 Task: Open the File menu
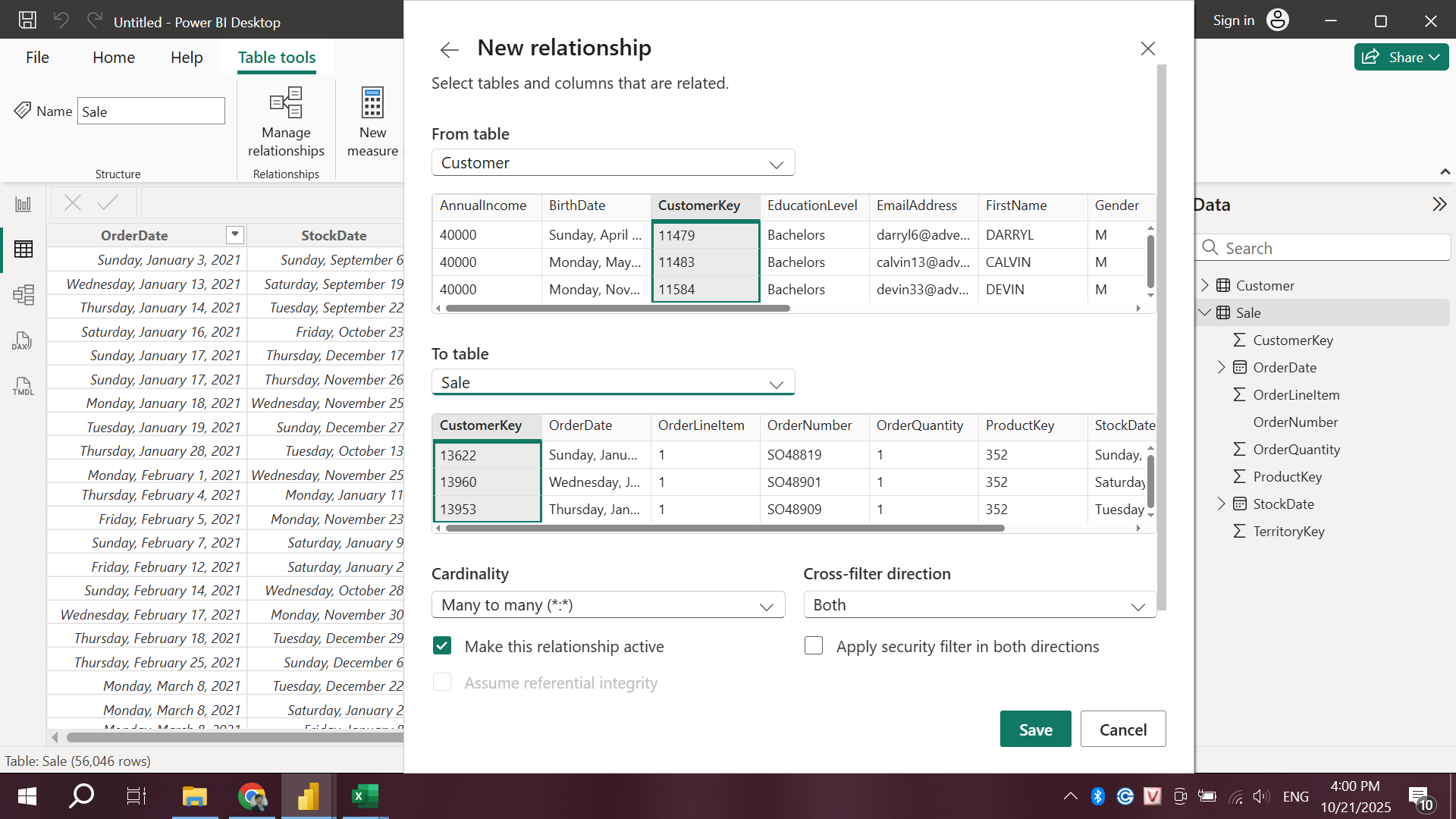click(x=37, y=58)
